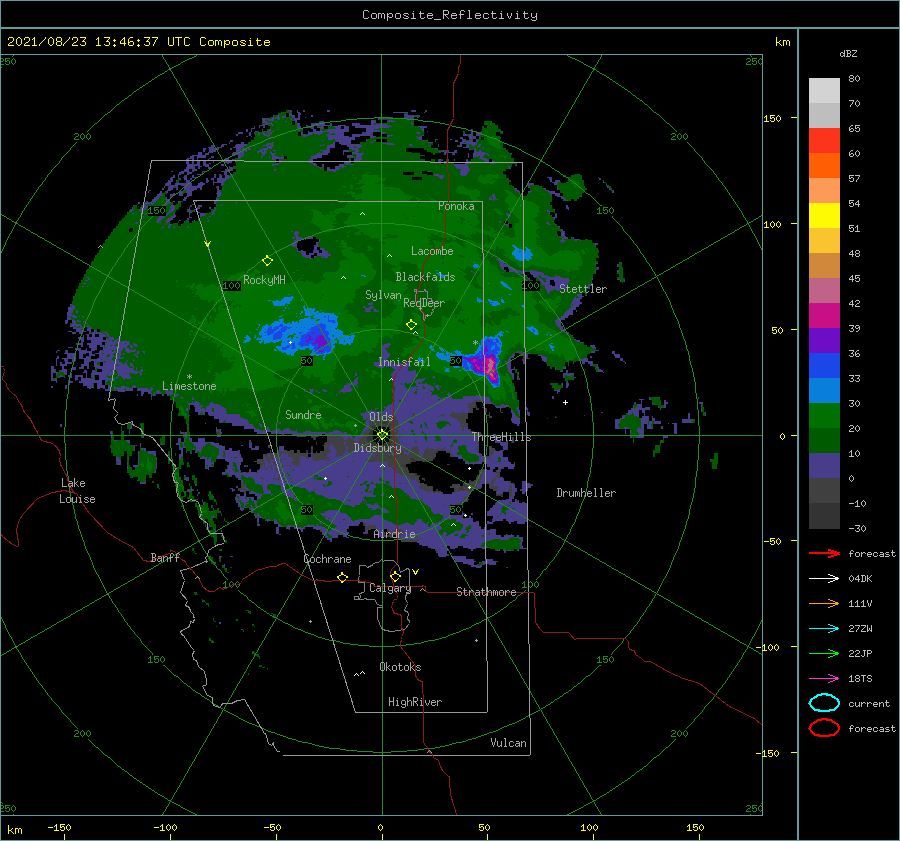Click the Ponoka city label

click(456, 206)
